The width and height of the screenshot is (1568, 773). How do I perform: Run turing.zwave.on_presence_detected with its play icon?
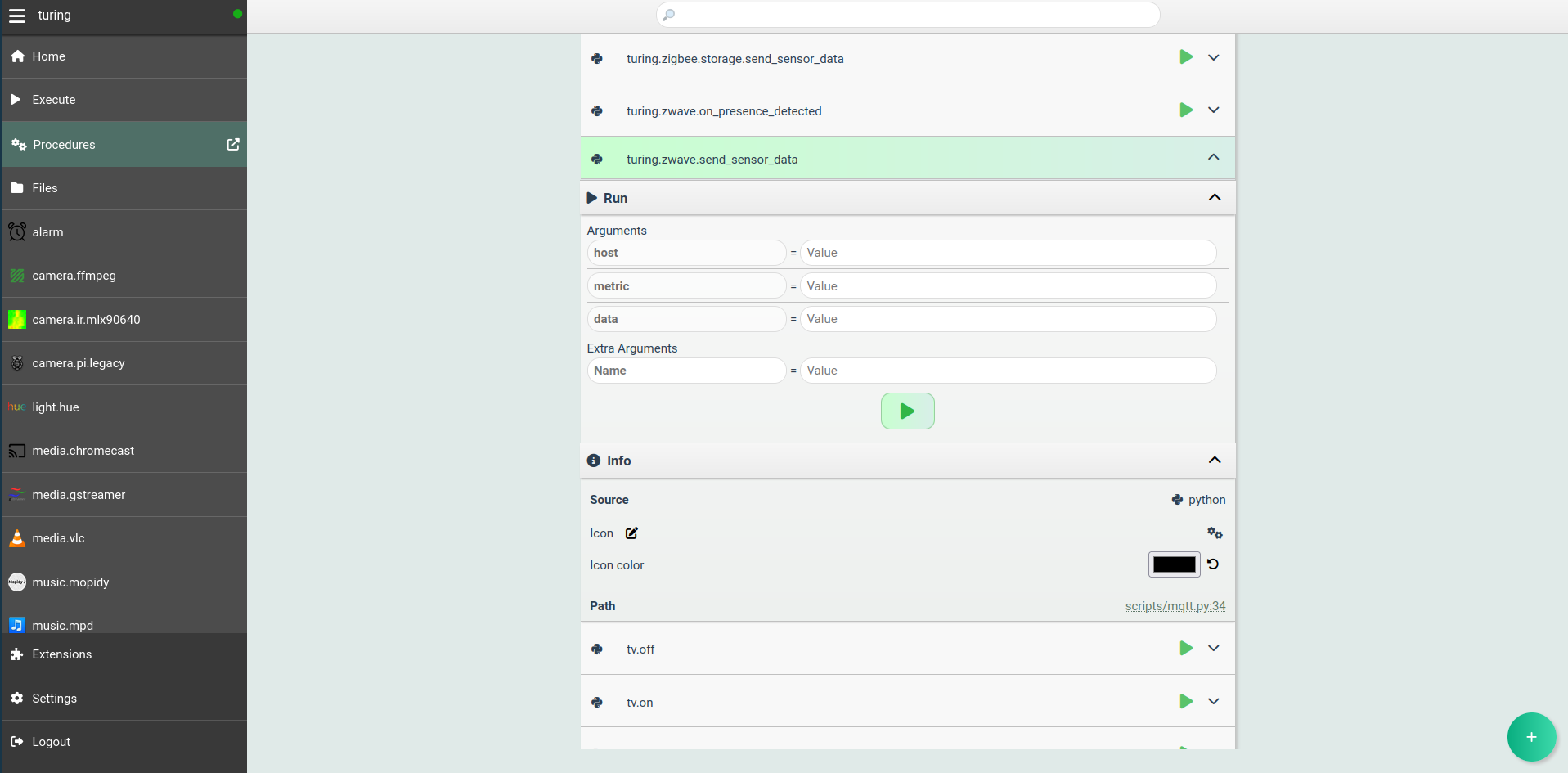1185,110
